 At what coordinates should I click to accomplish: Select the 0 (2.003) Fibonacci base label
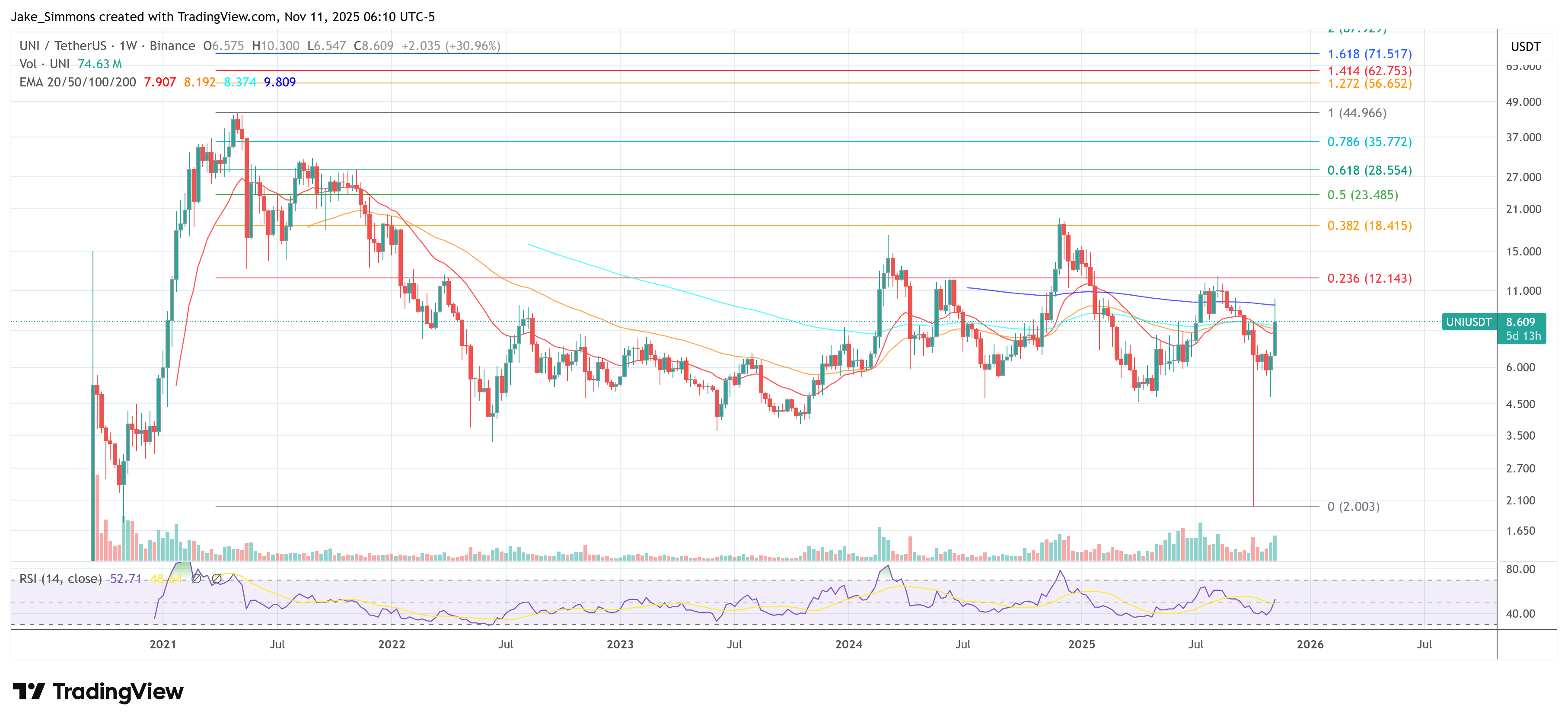point(1353,507)
